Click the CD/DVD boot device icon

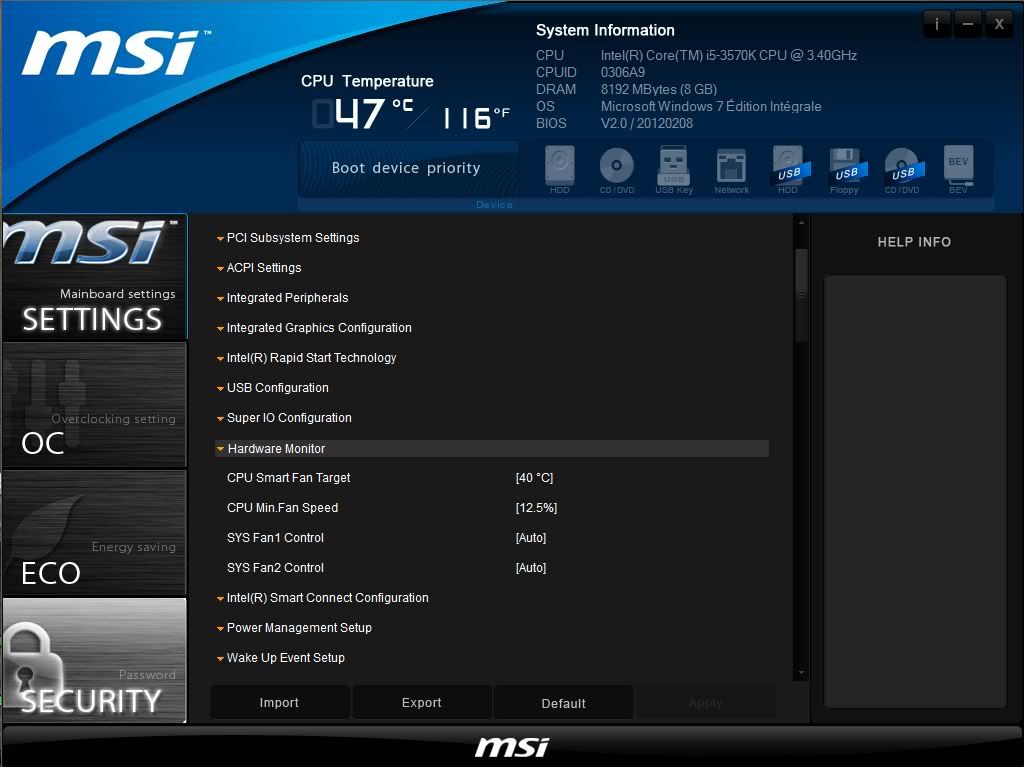617,166
